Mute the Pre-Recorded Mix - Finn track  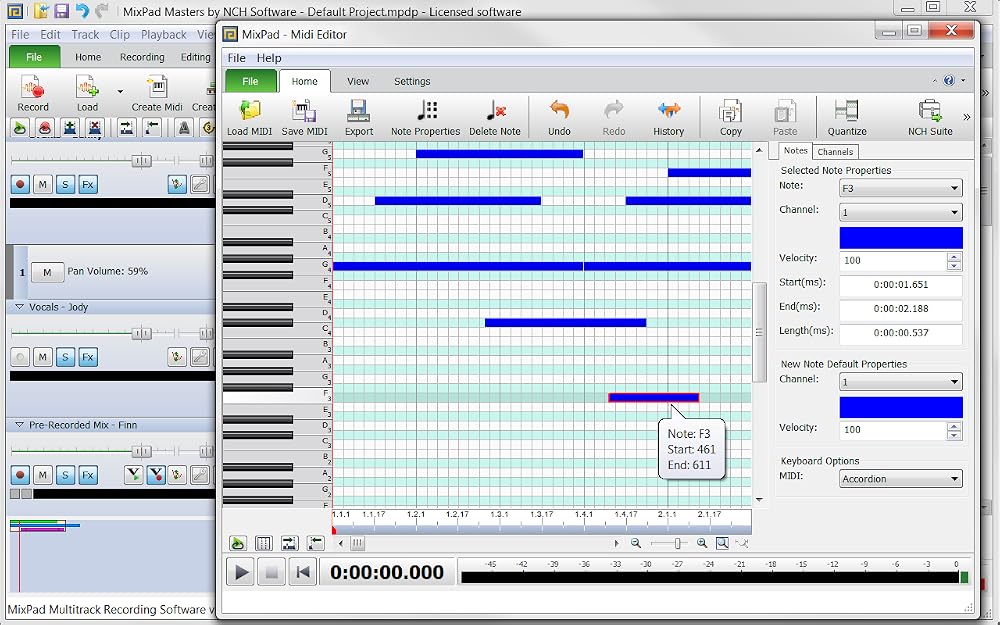(43, 475)
